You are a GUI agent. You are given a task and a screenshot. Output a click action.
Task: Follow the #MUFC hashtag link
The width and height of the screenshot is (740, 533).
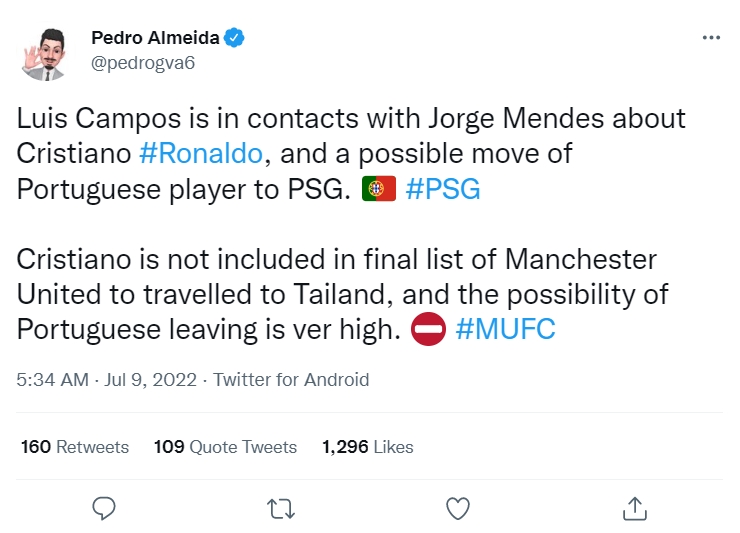[x=505, y=330]
